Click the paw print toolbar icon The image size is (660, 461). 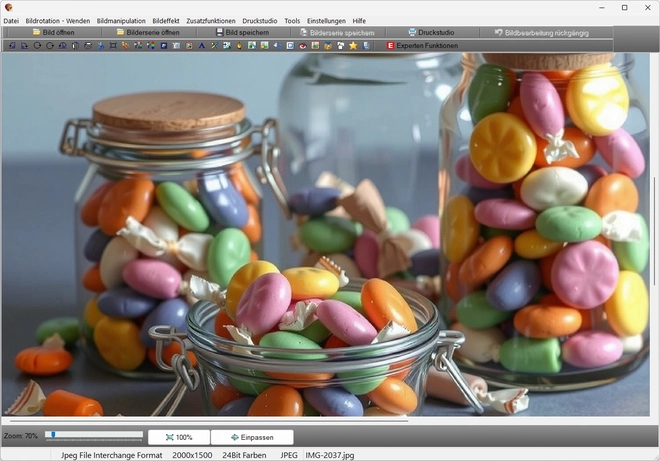tap(341, 45)
